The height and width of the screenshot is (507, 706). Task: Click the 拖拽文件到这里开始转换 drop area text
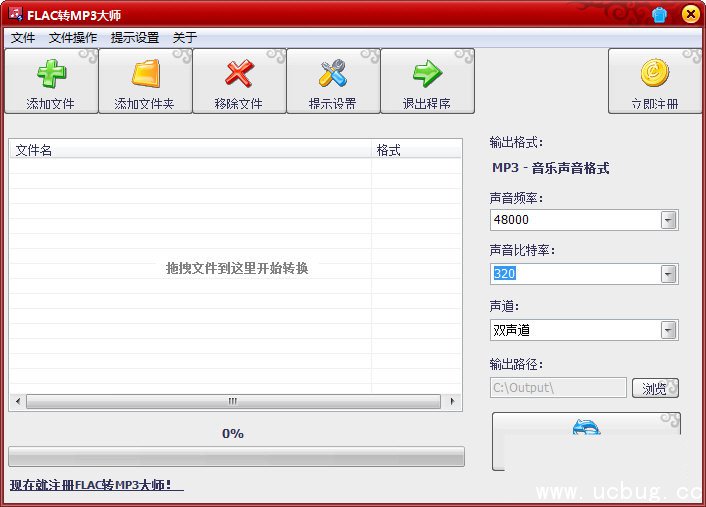pos(237,268)
